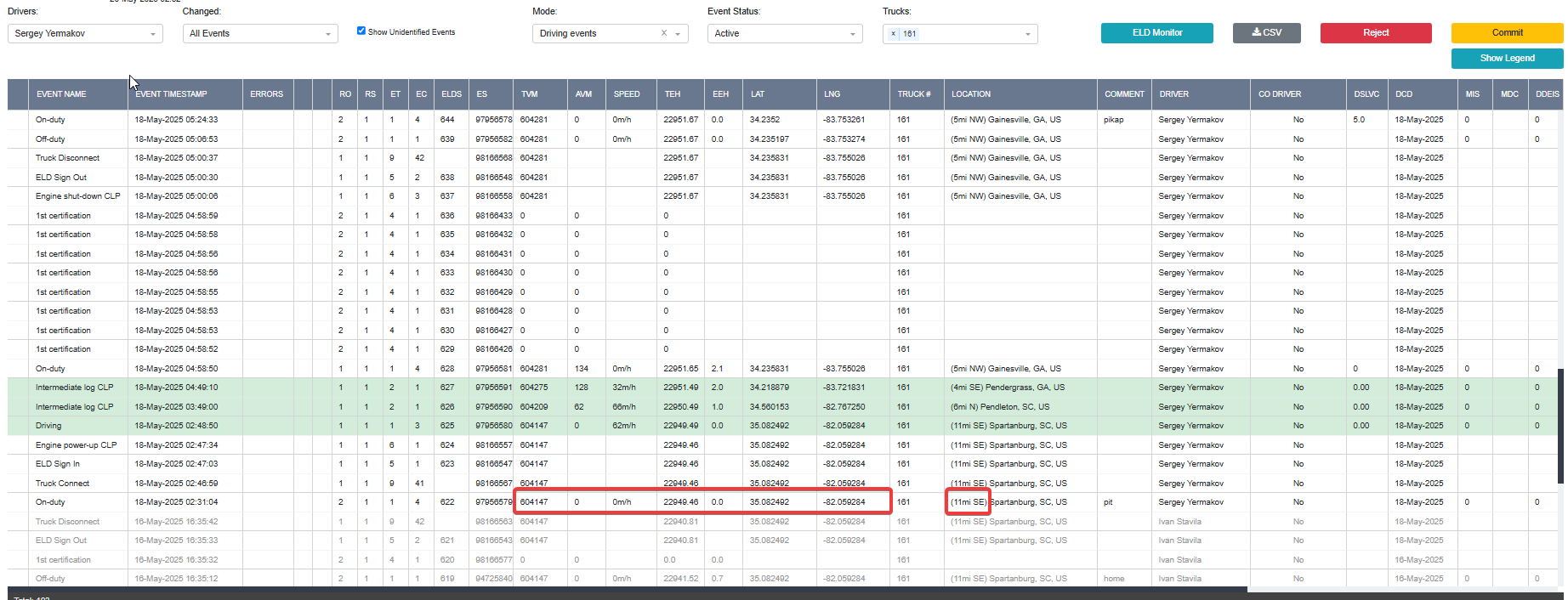Clear the Driving events mode selection

point(664,33)
